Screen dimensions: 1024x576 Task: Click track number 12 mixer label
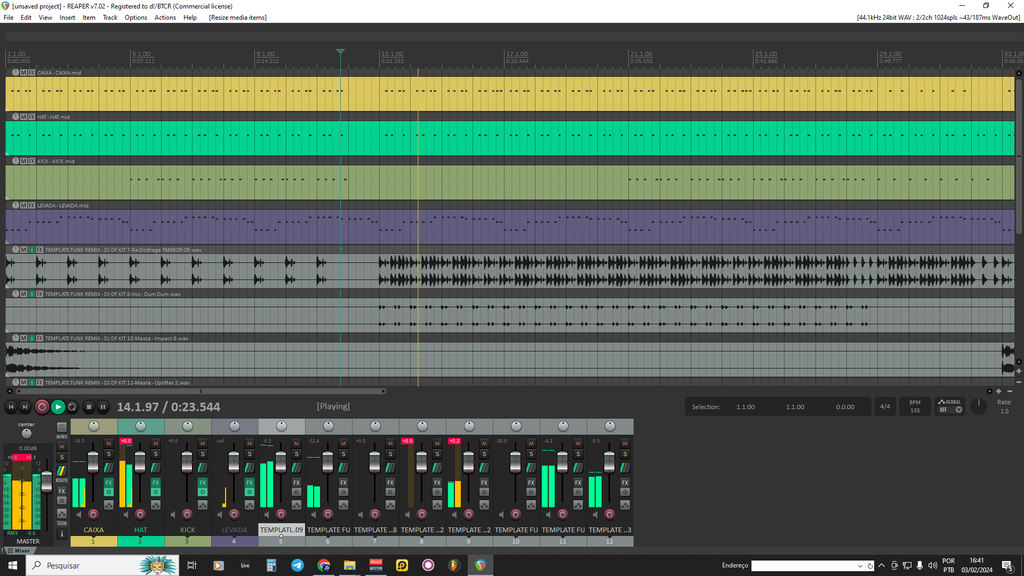[x=609, y=541]
